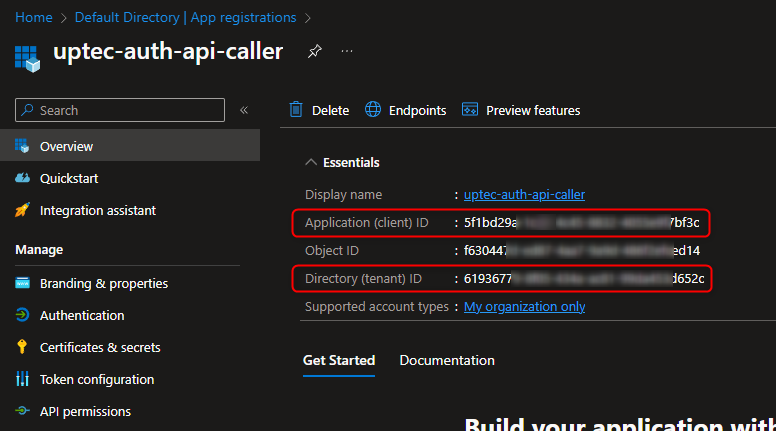Click the My organization only link
776x431 pixels.
[524, 306]
